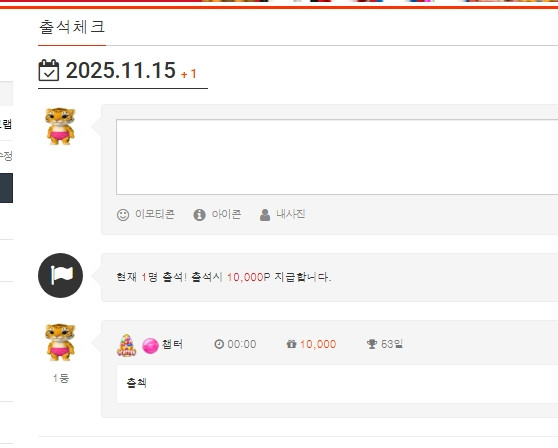Click the egg basket level icon
The width and height of the screenshot is (558, 448).
(x=126, y=345)
